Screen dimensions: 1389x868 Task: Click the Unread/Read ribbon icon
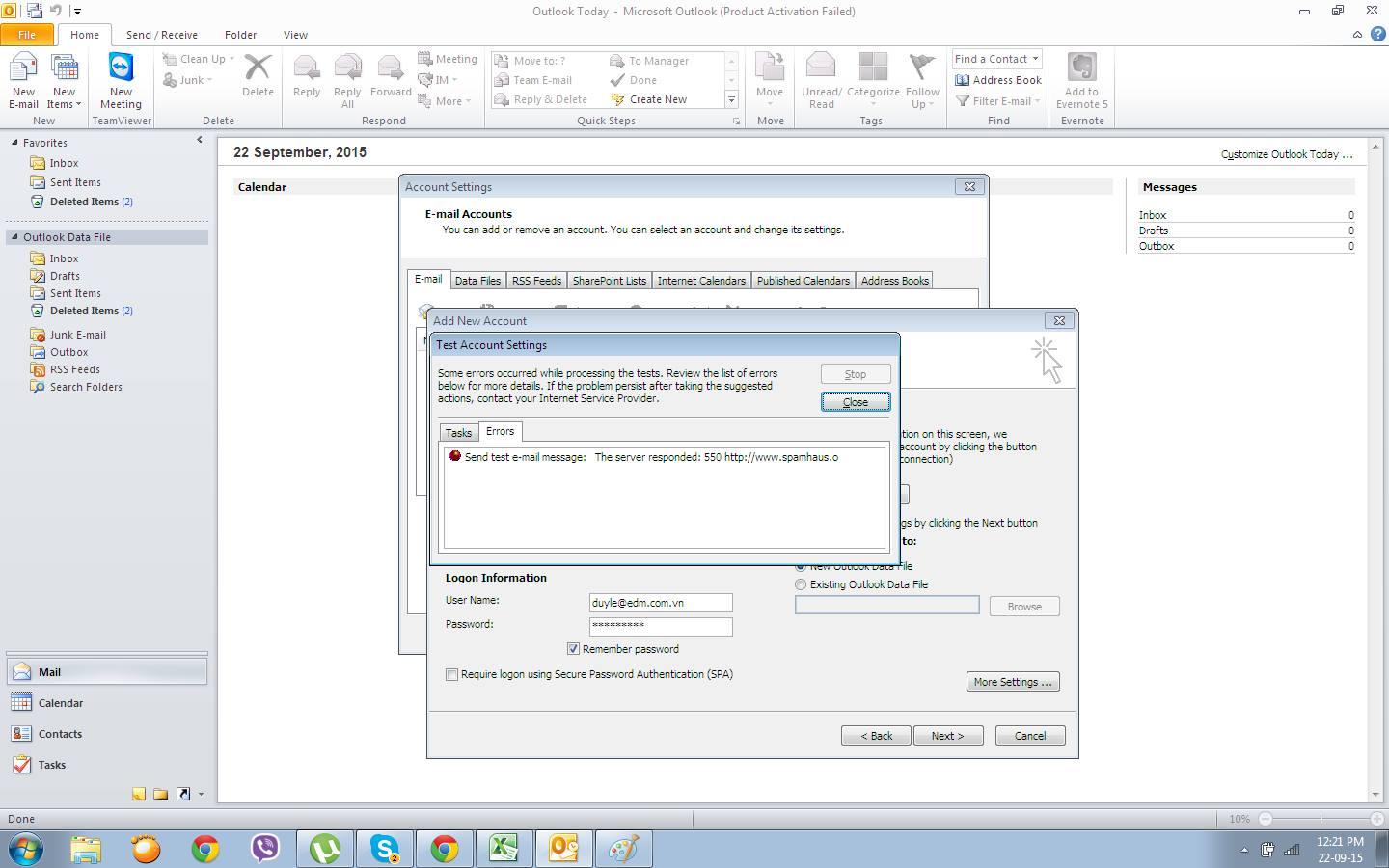click(821, 81)
